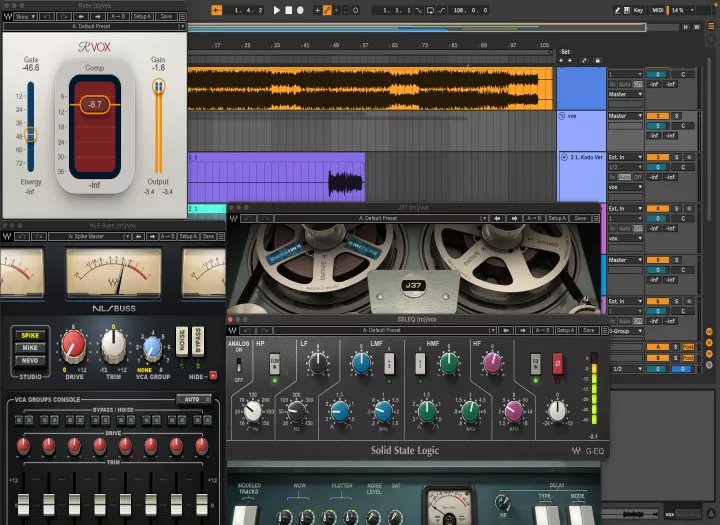Toggle the computer MIDI keyboard icon
This screenshot has height=525, width=720.
click(x=627, y=10)
